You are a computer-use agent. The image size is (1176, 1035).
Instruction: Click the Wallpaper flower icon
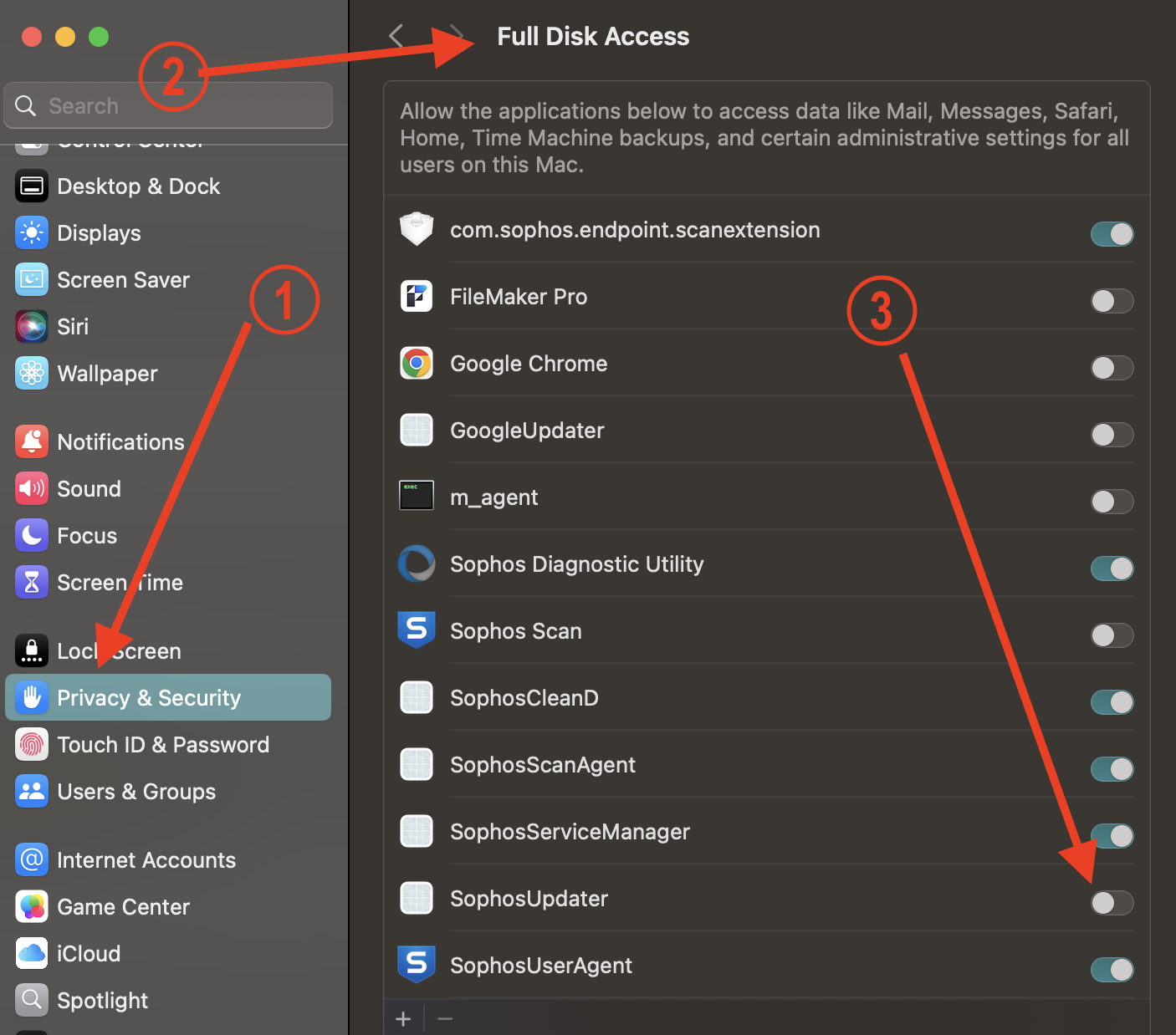[x=32, y=374]
